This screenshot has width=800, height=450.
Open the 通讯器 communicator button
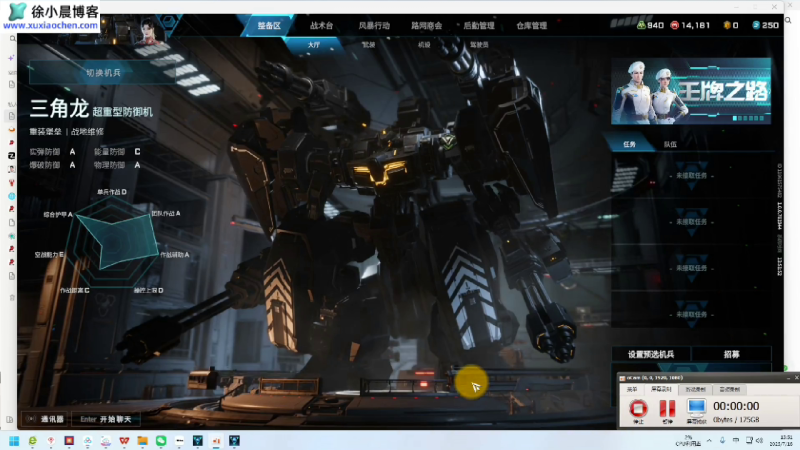(x=45, y=419)
